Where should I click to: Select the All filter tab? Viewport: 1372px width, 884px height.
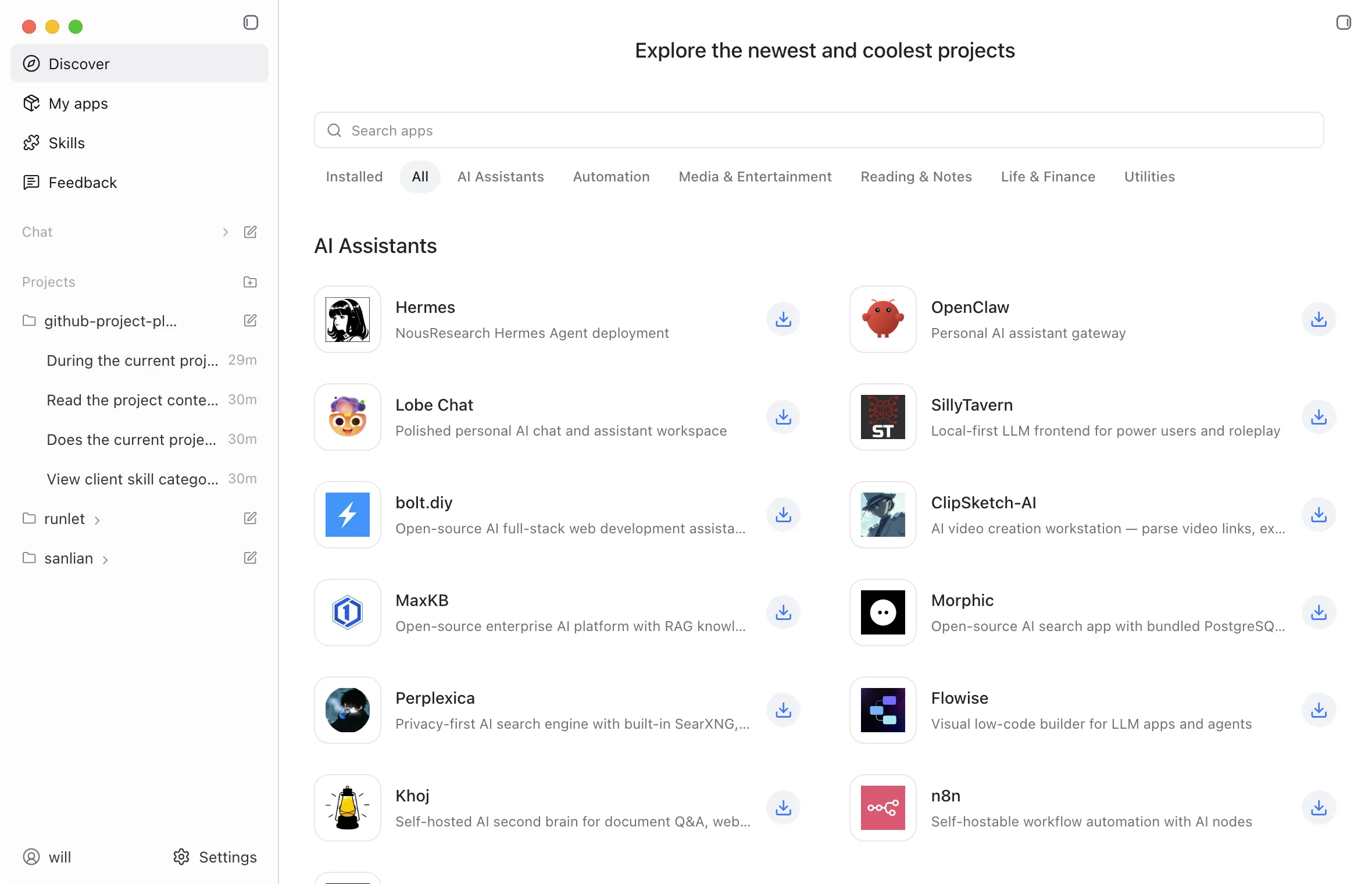(420, 176)
